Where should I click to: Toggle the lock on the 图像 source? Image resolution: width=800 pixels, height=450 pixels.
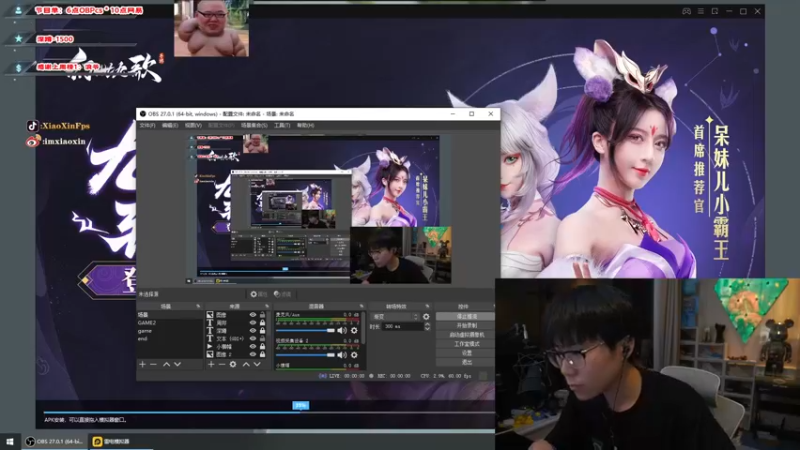[262, 315]
